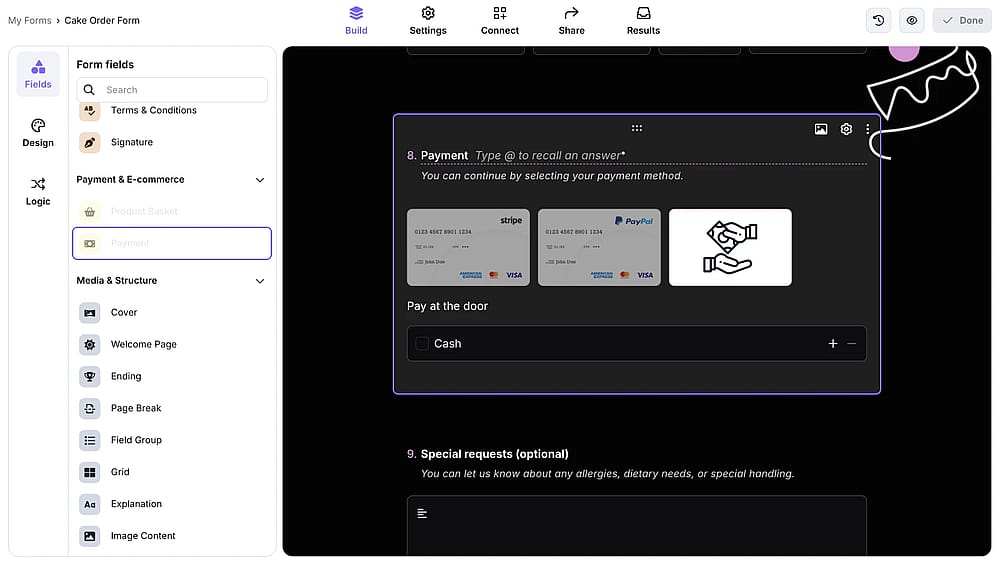Select Special requests question title
1000x564 pixels.
coord(494,454)
